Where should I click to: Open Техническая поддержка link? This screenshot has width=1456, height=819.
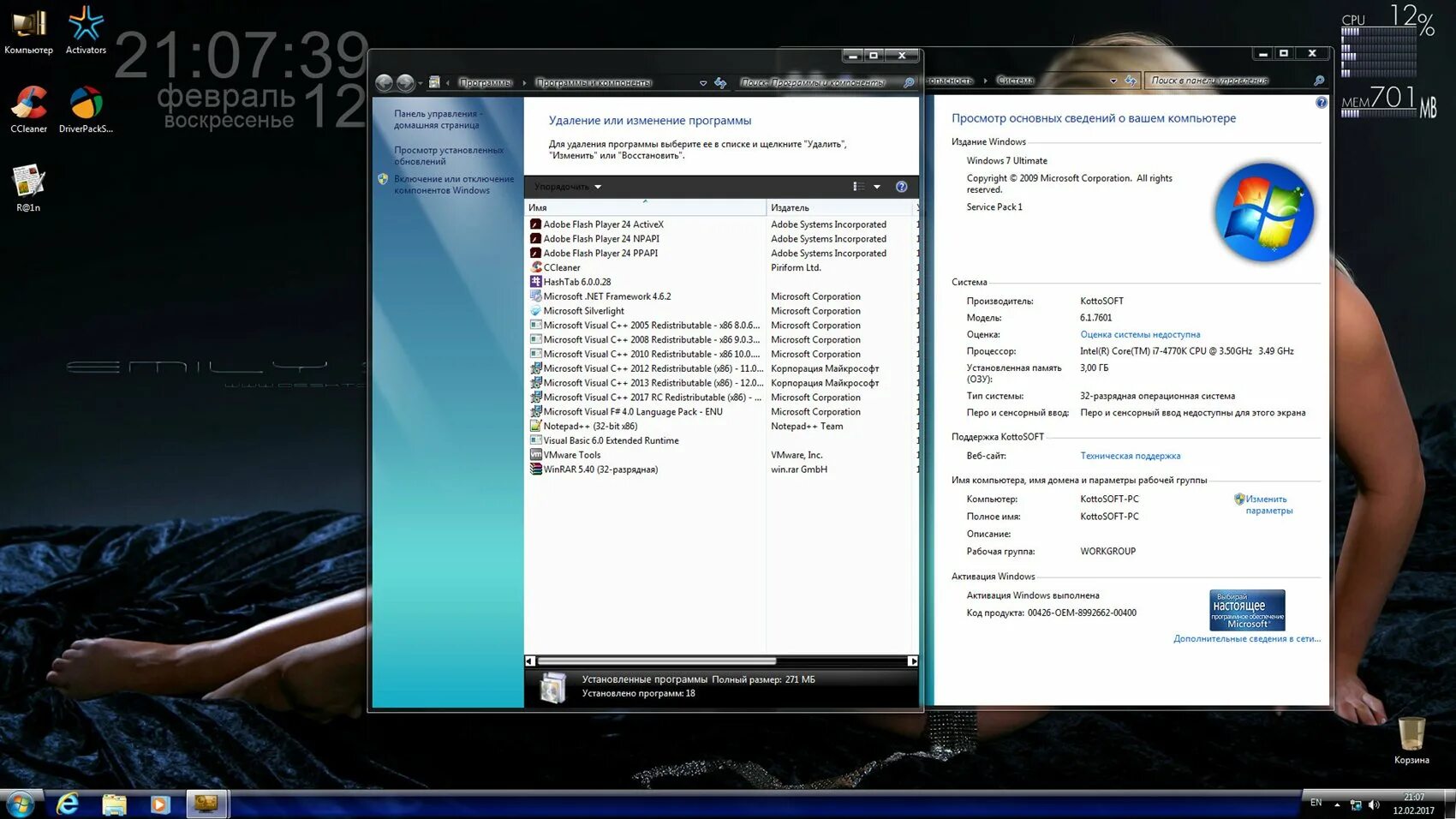click(x=1130, y=456)
